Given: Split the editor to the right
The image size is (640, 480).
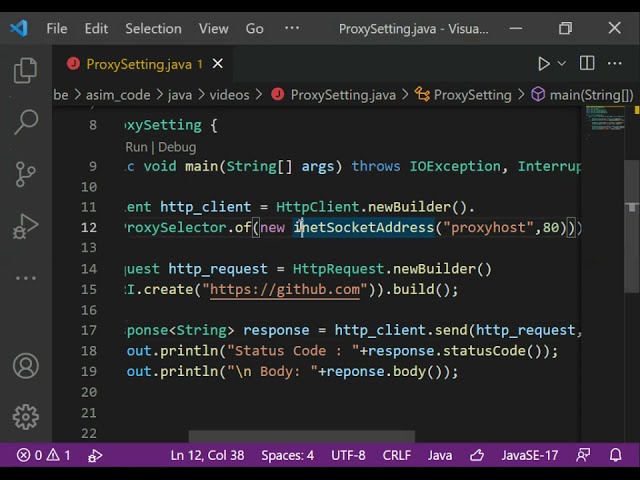Looking at the screenshot, I should (x=587, y=63).
